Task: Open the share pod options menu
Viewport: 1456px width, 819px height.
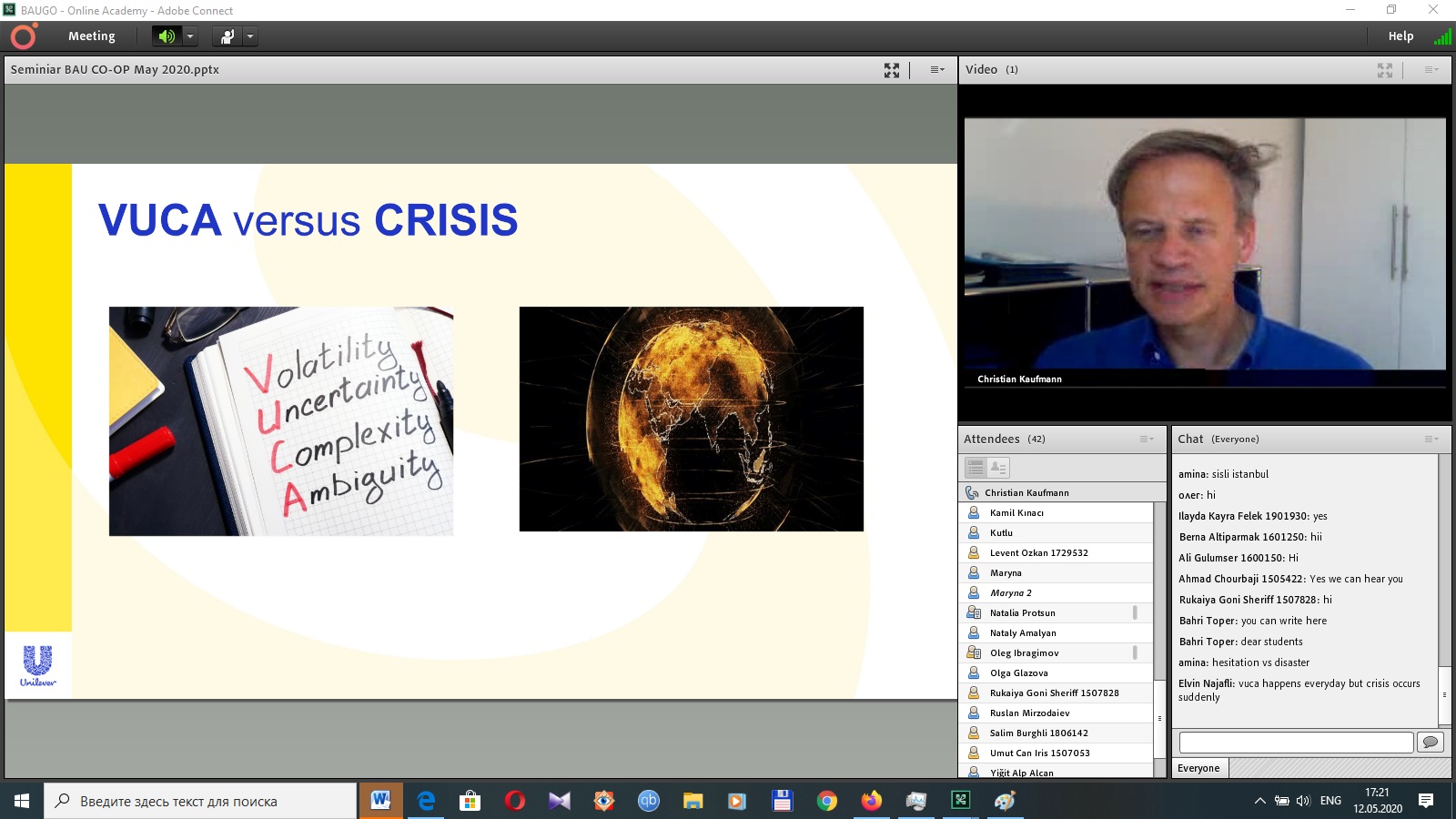Action: [936, 70]
